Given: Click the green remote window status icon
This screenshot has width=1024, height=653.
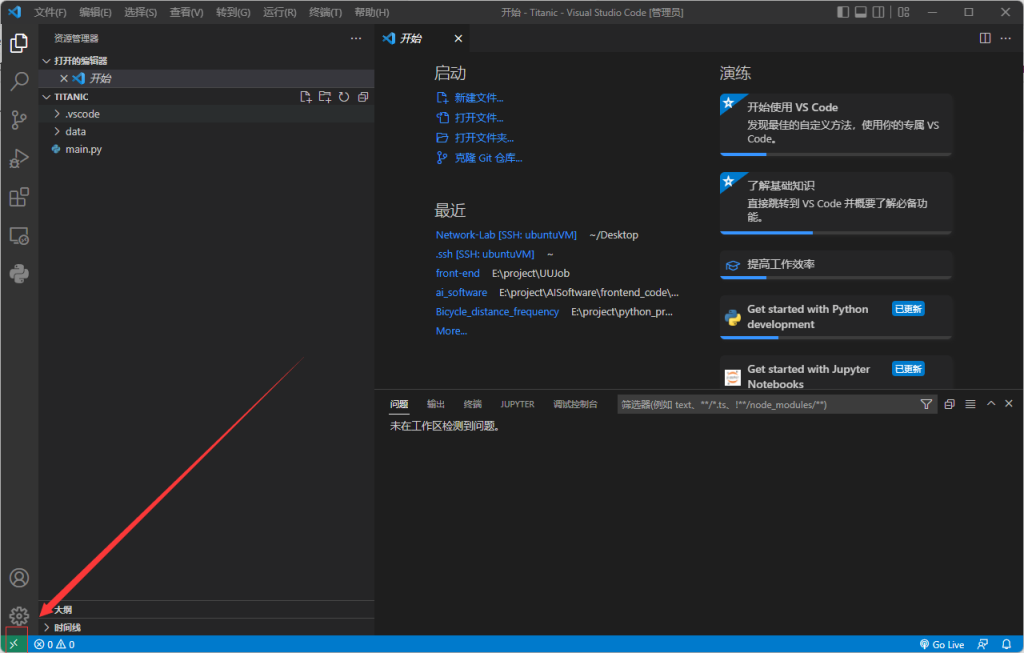Looking at the screenshot, I should pos(13,644).
